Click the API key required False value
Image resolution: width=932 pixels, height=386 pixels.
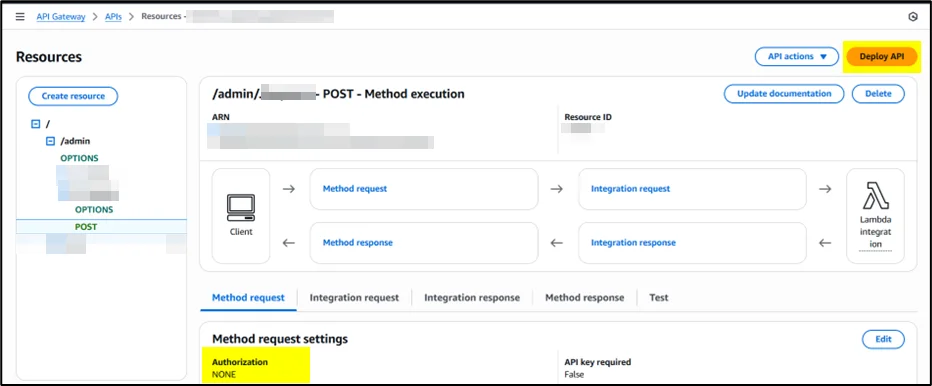574,375
